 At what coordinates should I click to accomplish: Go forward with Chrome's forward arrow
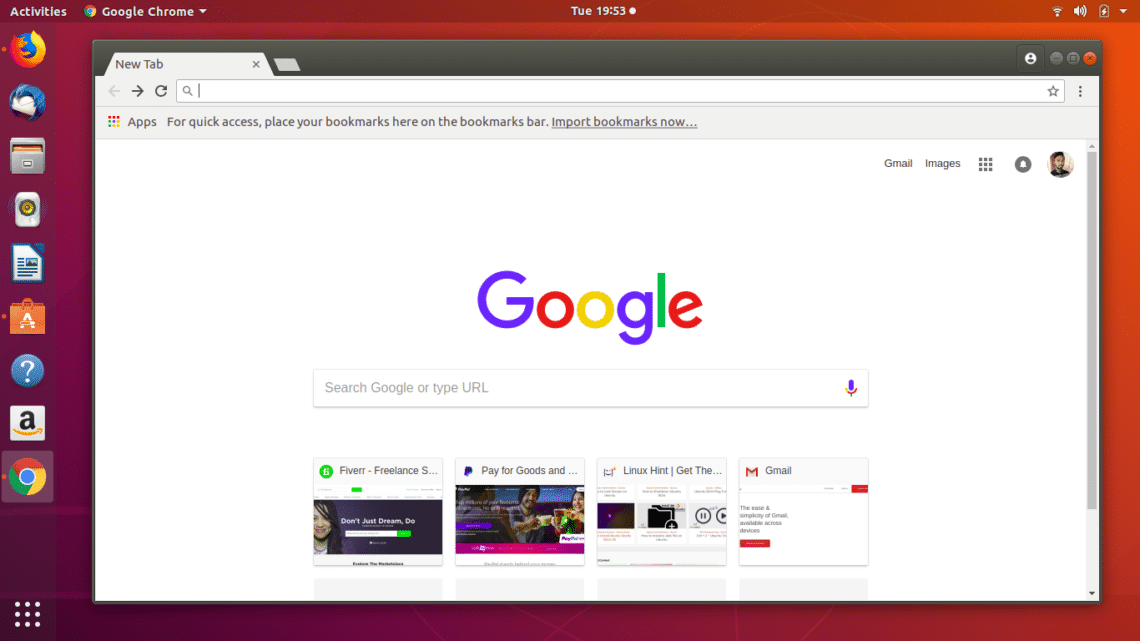click(x=137, y=91)
